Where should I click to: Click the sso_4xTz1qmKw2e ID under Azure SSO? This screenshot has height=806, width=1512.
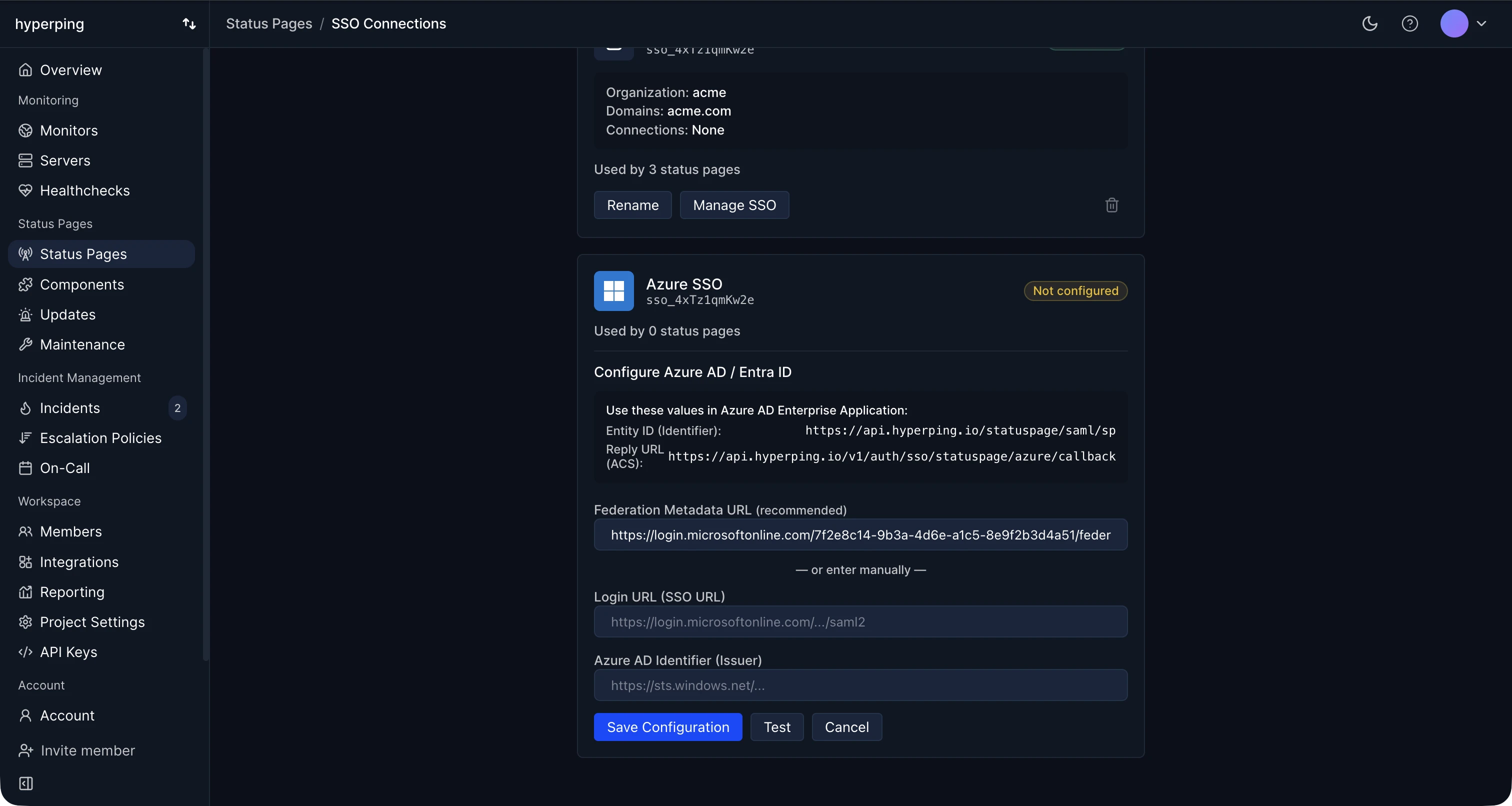[x=699, y=300]
